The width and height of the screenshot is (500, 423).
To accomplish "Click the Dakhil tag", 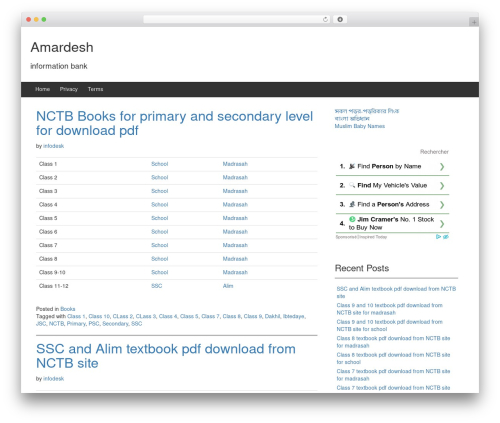I will tap(272, 316).
